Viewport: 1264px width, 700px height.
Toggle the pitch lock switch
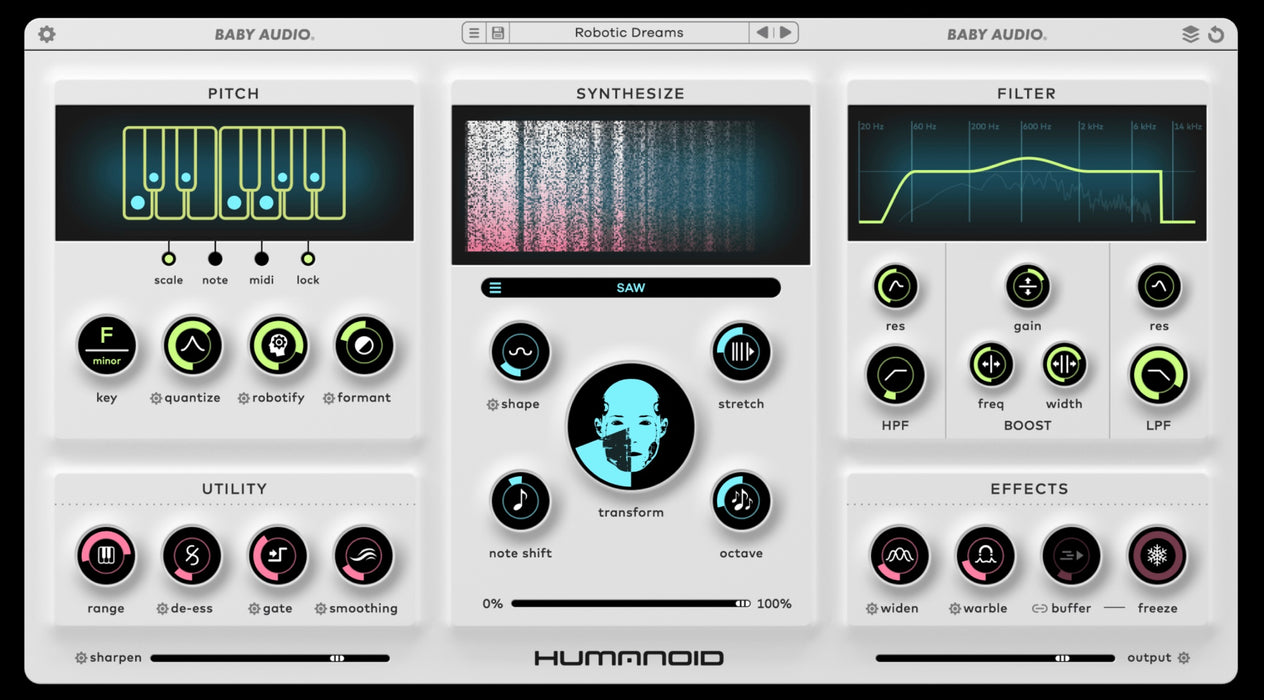308,259
